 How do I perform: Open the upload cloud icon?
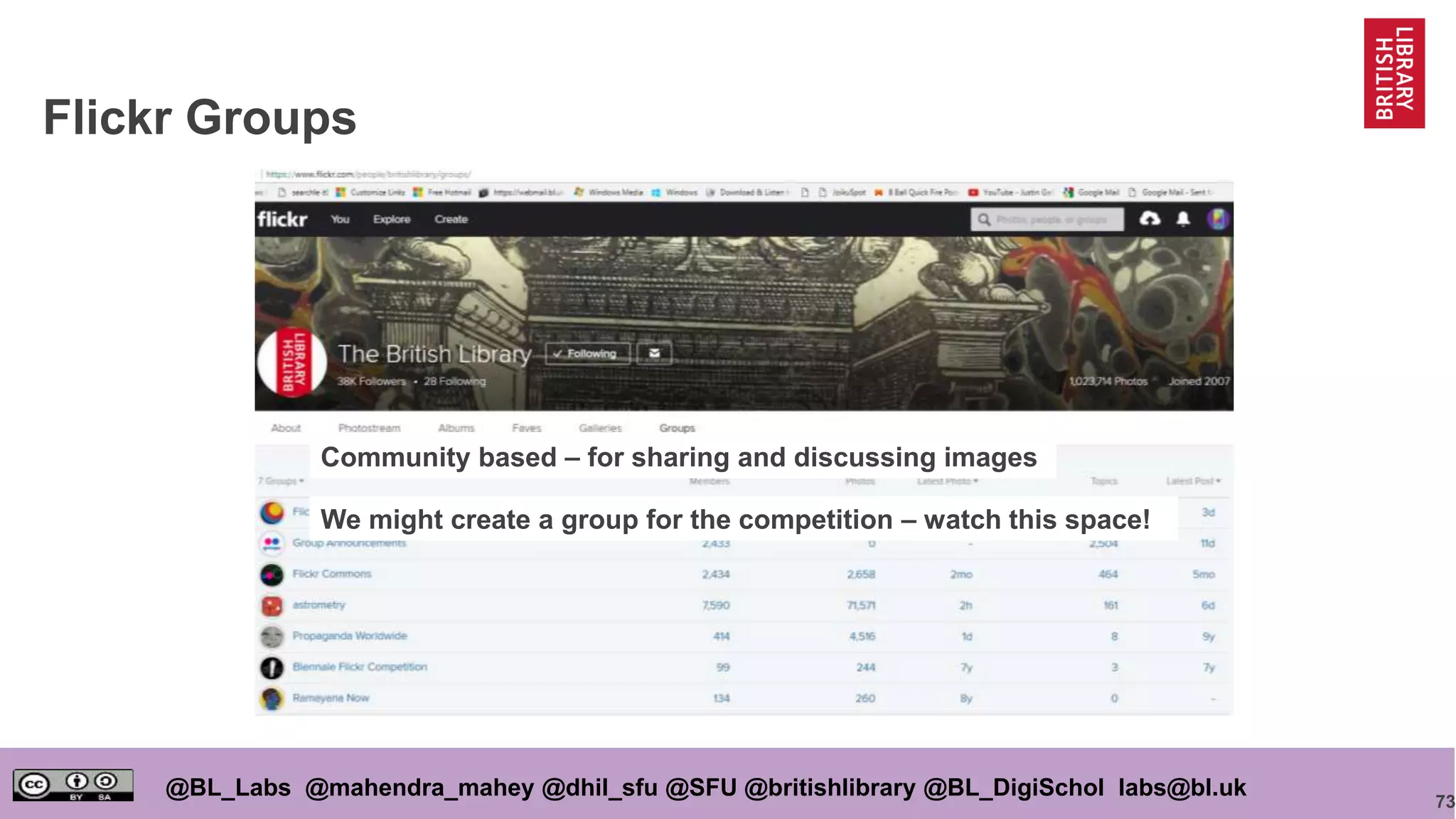click(1150, 219)
